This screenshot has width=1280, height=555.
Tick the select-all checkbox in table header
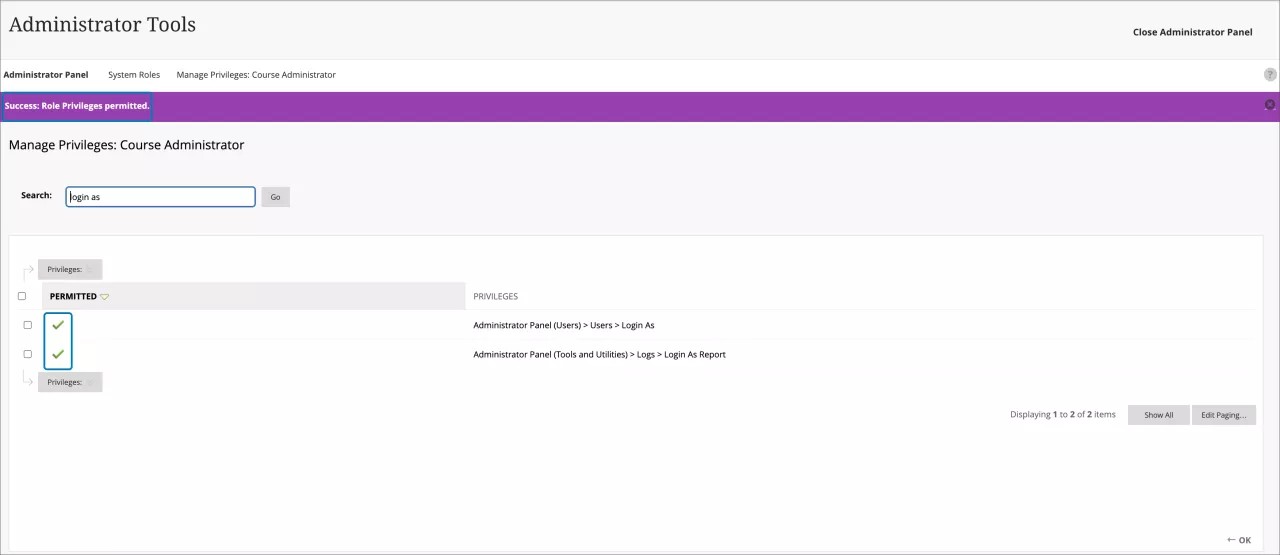[22, 296]
